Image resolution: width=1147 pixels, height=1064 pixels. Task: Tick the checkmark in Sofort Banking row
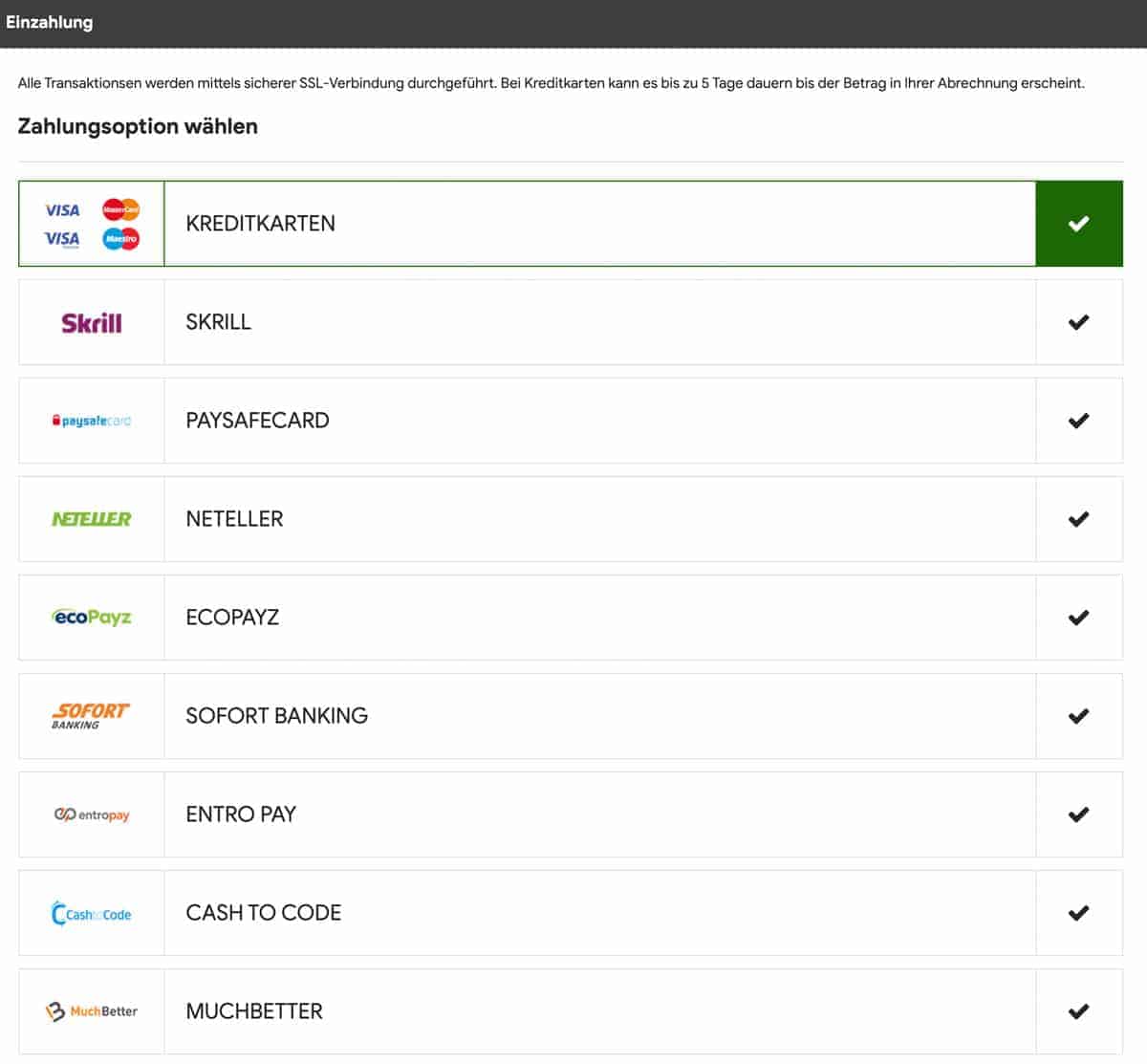pyautogui.click(x=1079, y=716)
